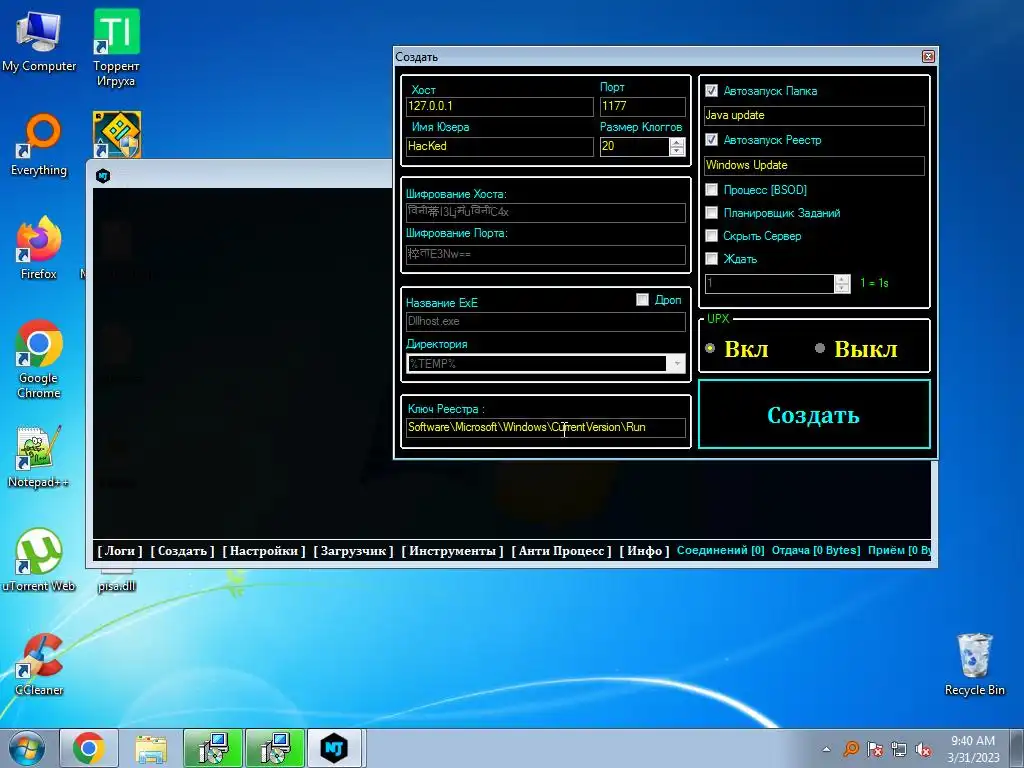Open the [ Загрузчик ] menu item
The width and height of the screenshot is (1024, 768).
click(353, 551)
